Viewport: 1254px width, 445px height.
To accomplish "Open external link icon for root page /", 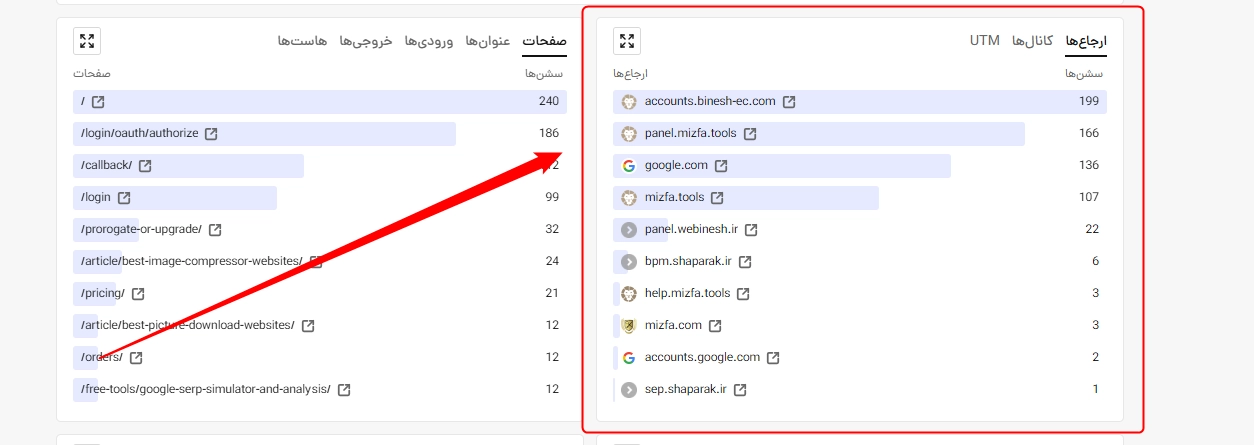I will pyautogui.click(x=98, y=102).
